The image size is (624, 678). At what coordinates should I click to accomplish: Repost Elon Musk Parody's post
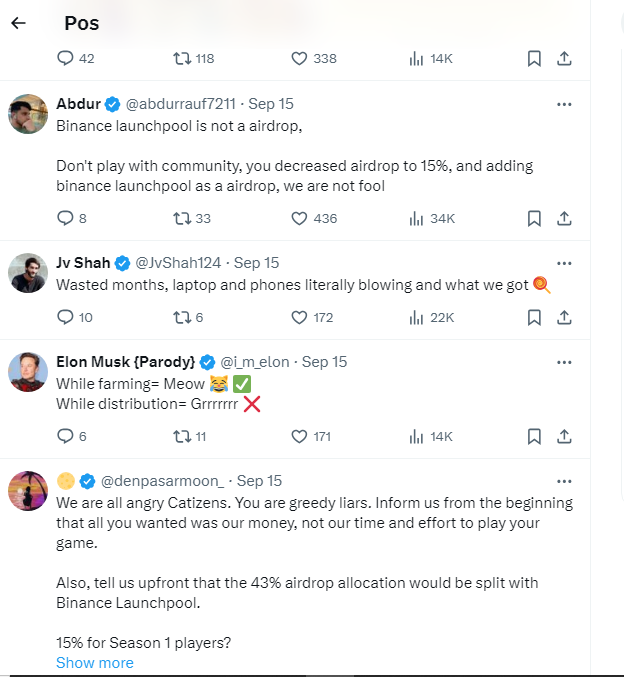coord(182,436)
